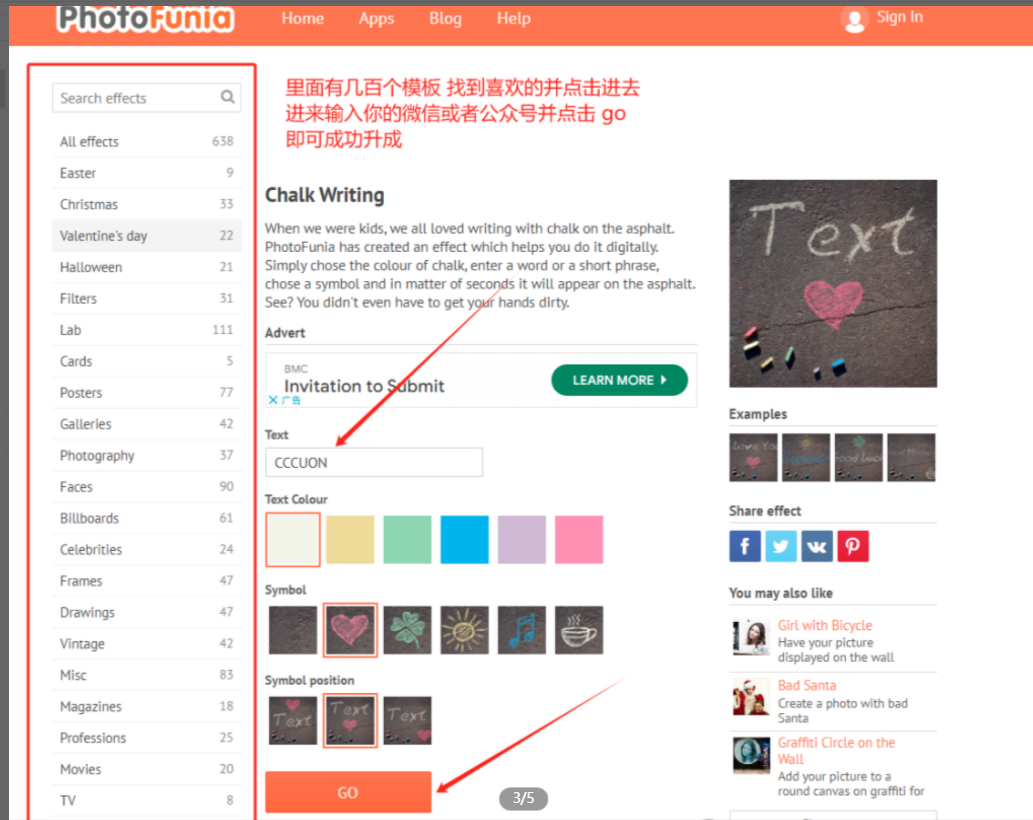Click the Girl with Bicycle title link
1033x820 pixels.
click(825, 625)
